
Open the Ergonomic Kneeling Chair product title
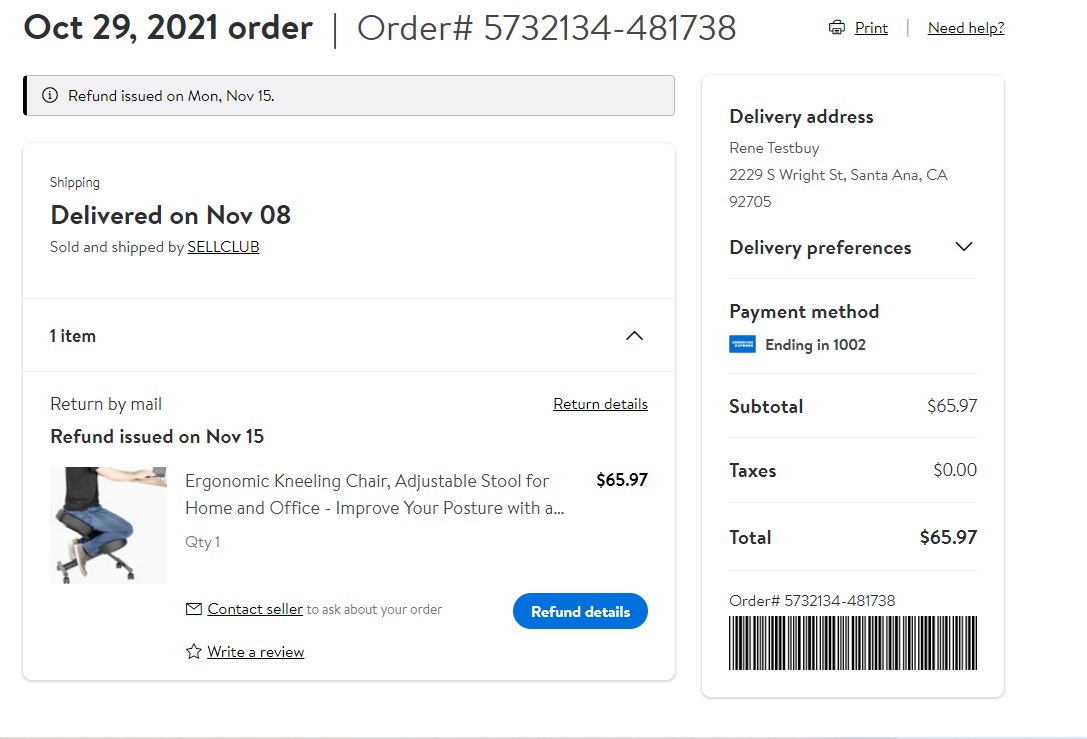point(374,494)
